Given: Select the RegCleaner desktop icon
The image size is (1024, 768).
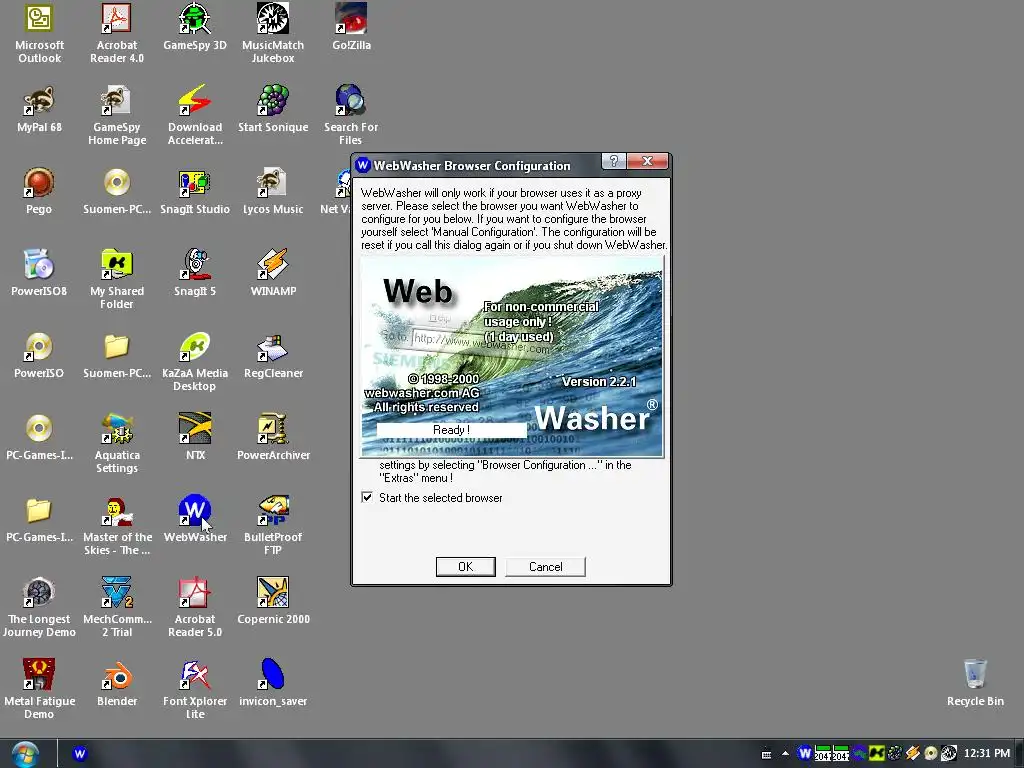Looking at the screenshot, I should 273,355.
